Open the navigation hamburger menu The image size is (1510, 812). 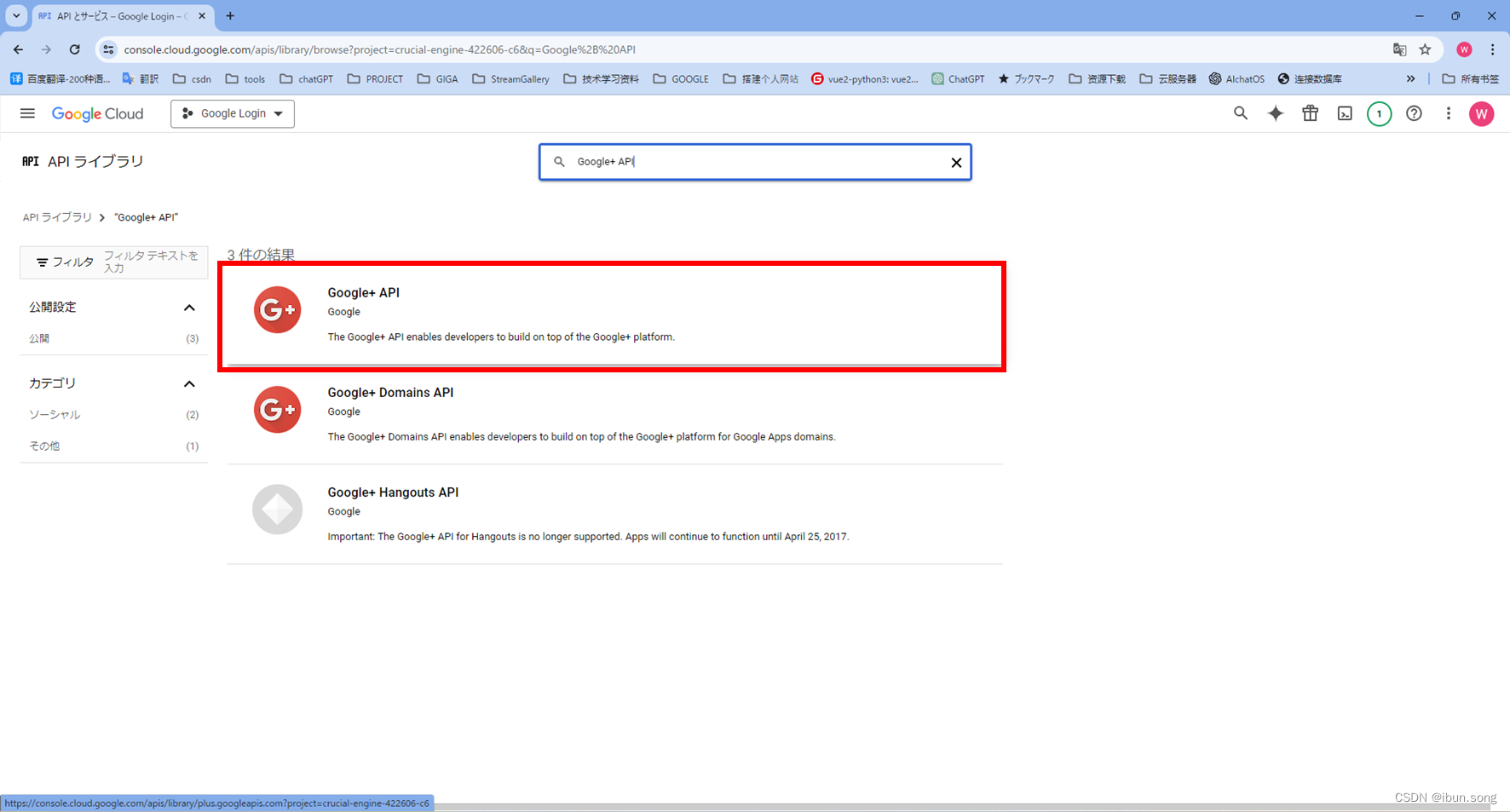coord(27,113)
